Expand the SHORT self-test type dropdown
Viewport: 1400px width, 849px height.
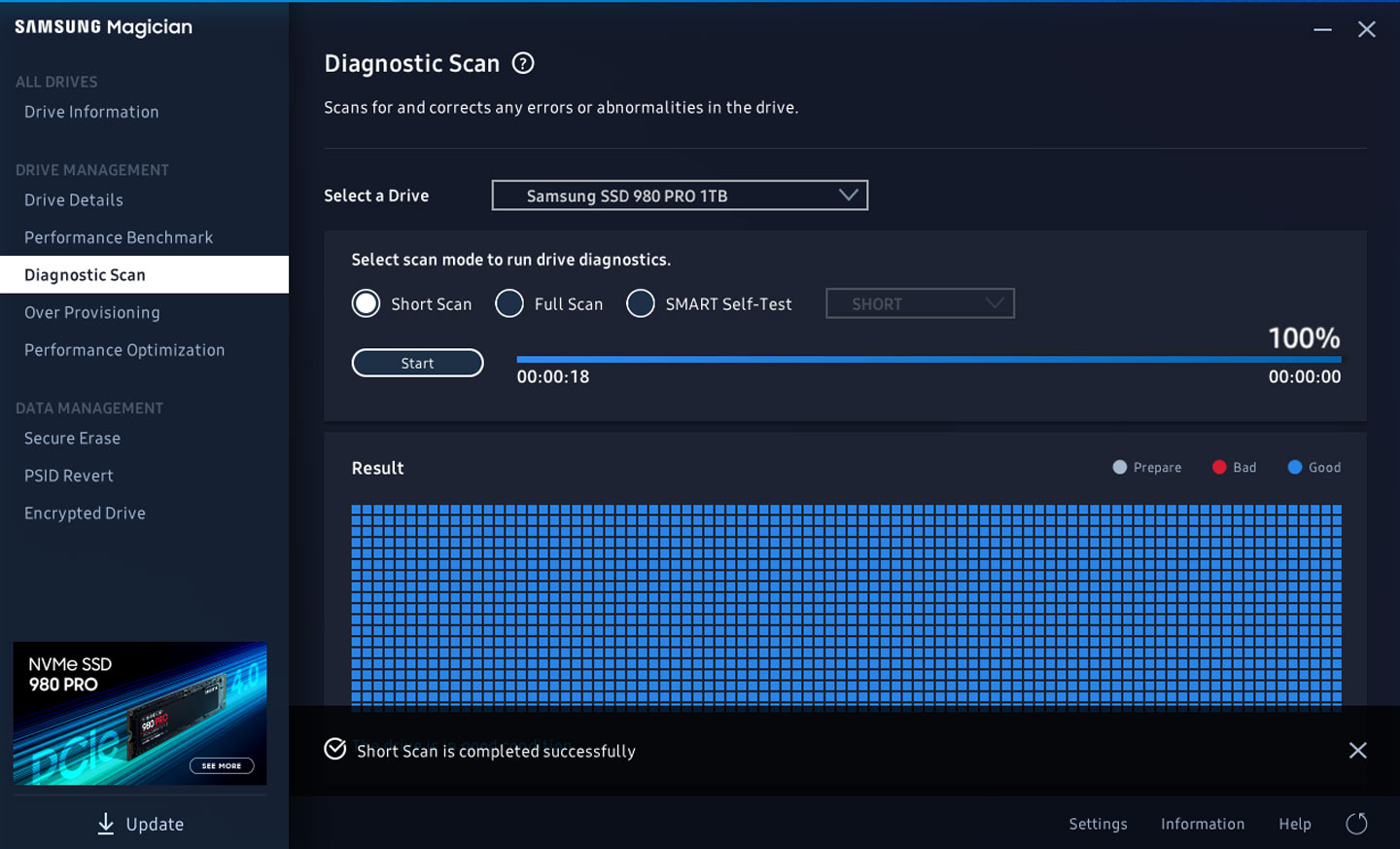click(920, 303)
